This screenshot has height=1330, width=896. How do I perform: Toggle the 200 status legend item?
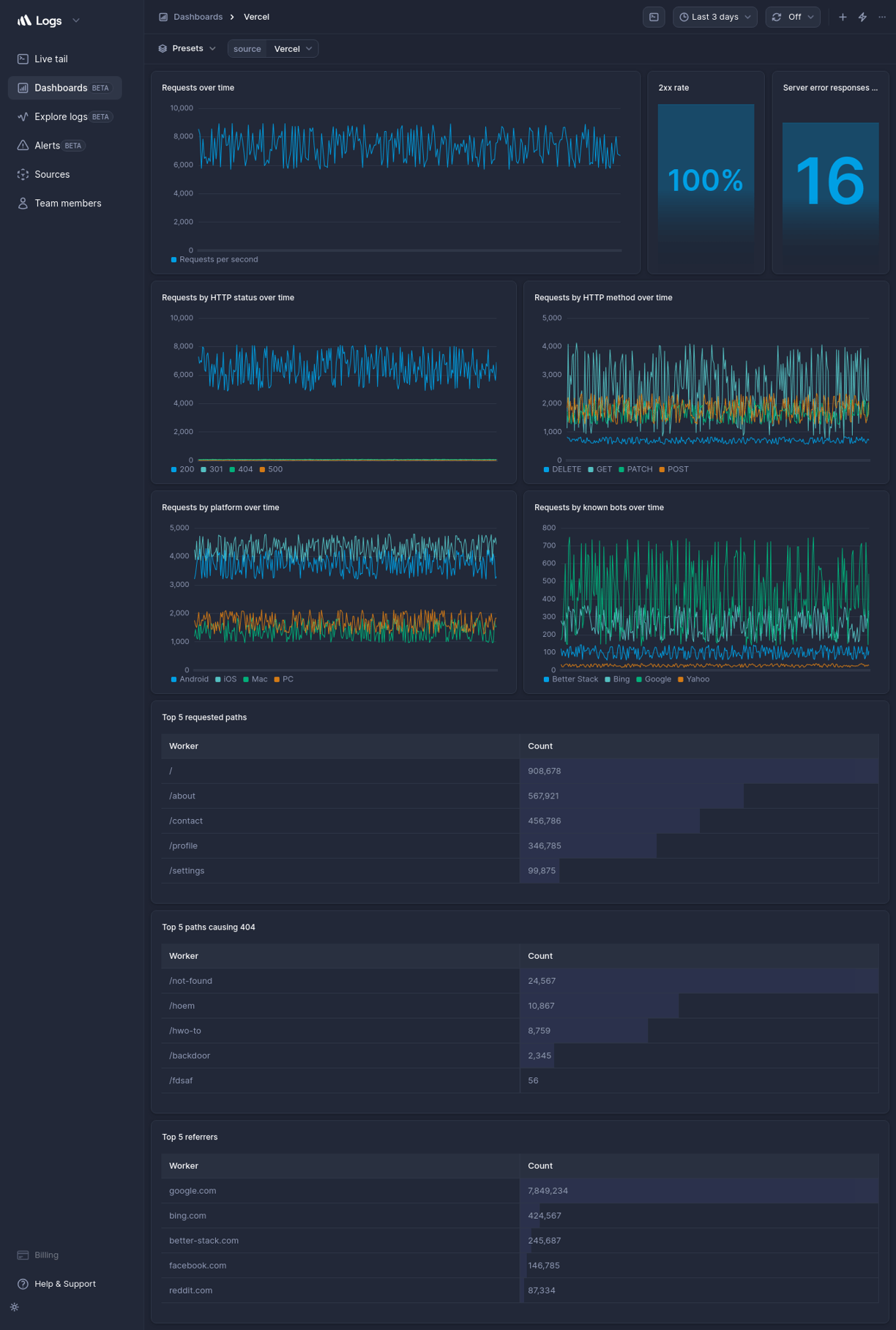point(182,469)
